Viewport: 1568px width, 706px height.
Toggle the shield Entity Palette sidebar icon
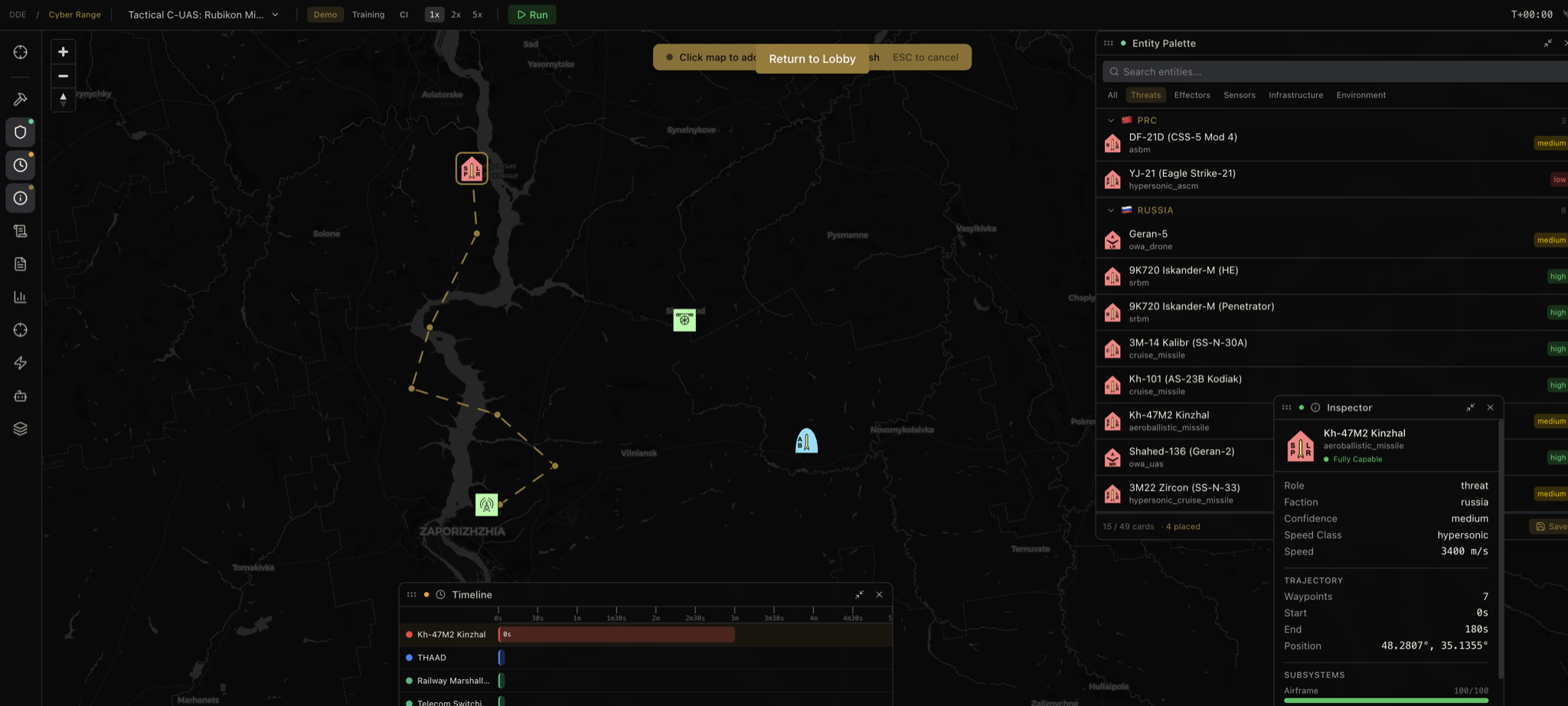pos(21,132)
